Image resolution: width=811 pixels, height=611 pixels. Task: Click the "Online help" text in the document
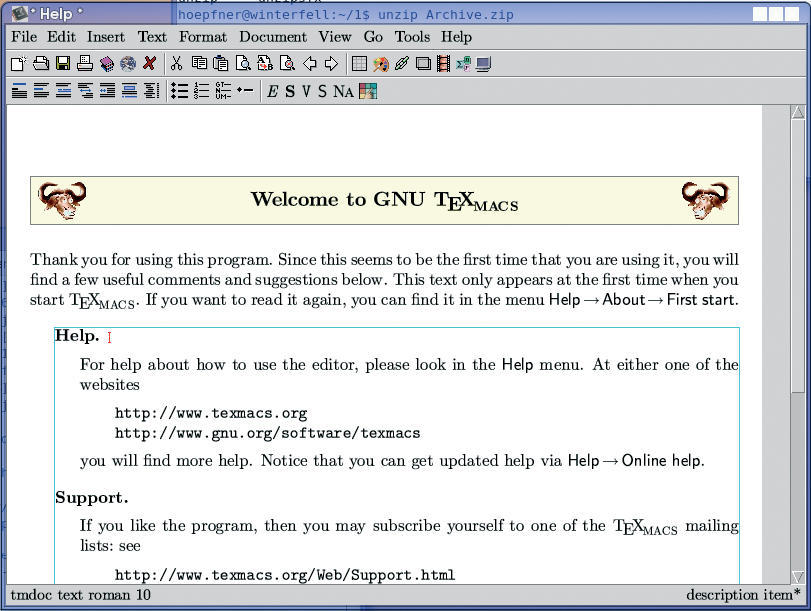[x=663, y=460]
